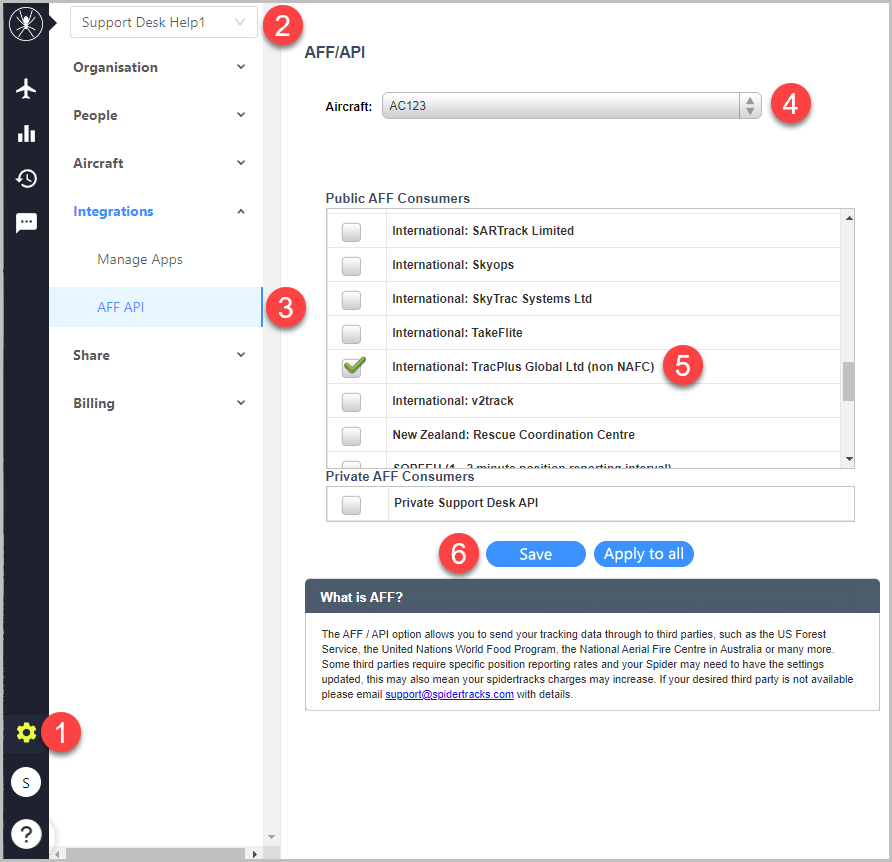Click the consumers list scroll down arrow

coord(849,459)
